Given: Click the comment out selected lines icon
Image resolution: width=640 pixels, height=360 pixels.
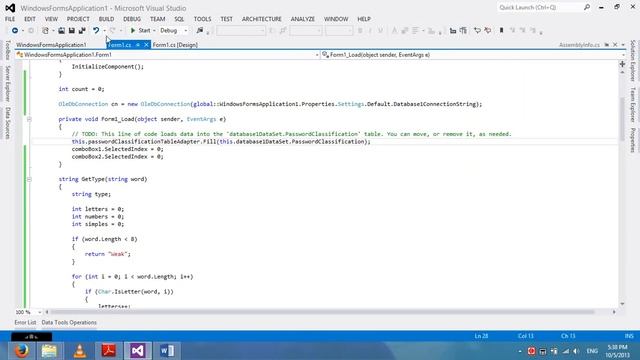Looking at the screenshot, I should [x=477, y=31].
